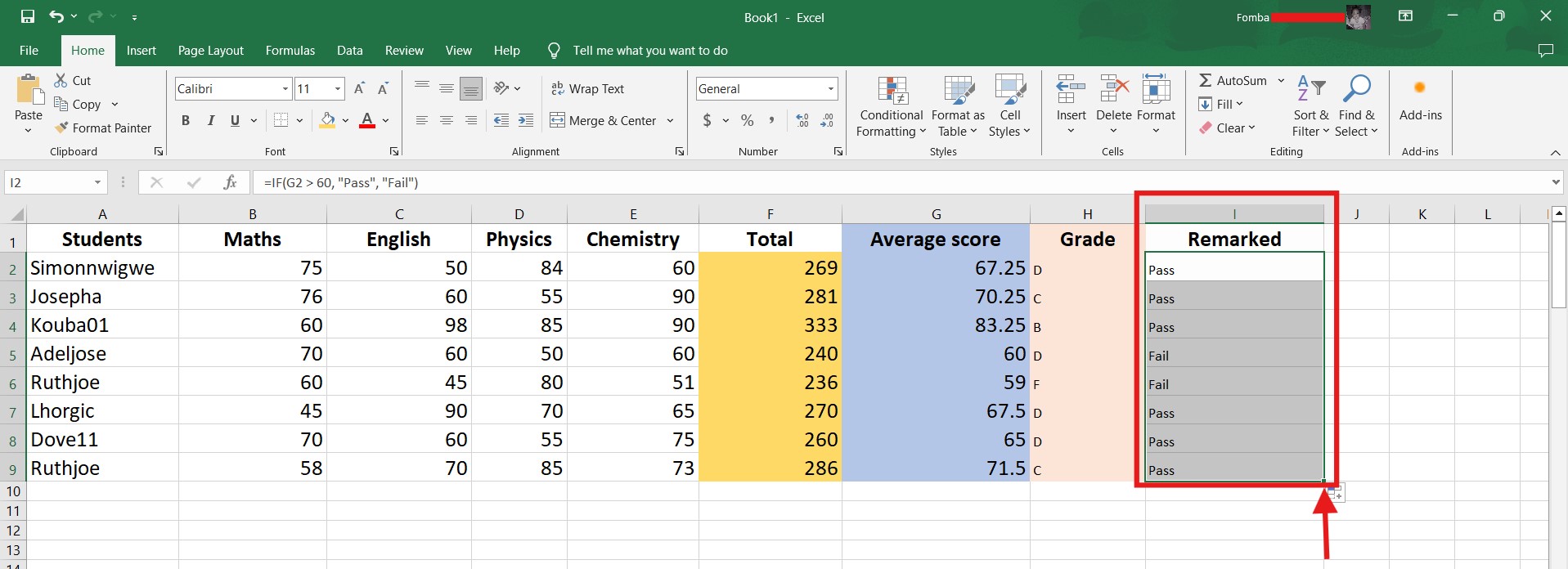Click the Insert Function fx icon
The height and width of the screenshot is (569, 1568).
(x=230, y=182)
